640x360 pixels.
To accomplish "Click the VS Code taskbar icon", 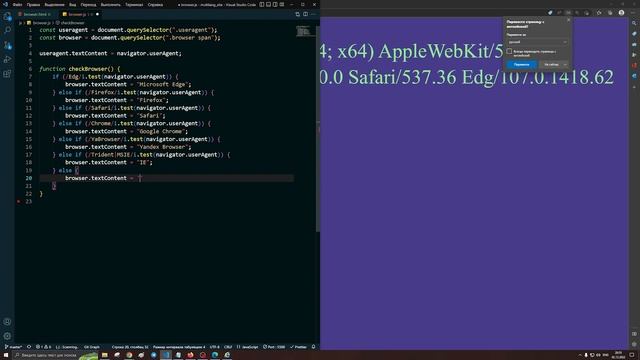I will click(166, 355).
